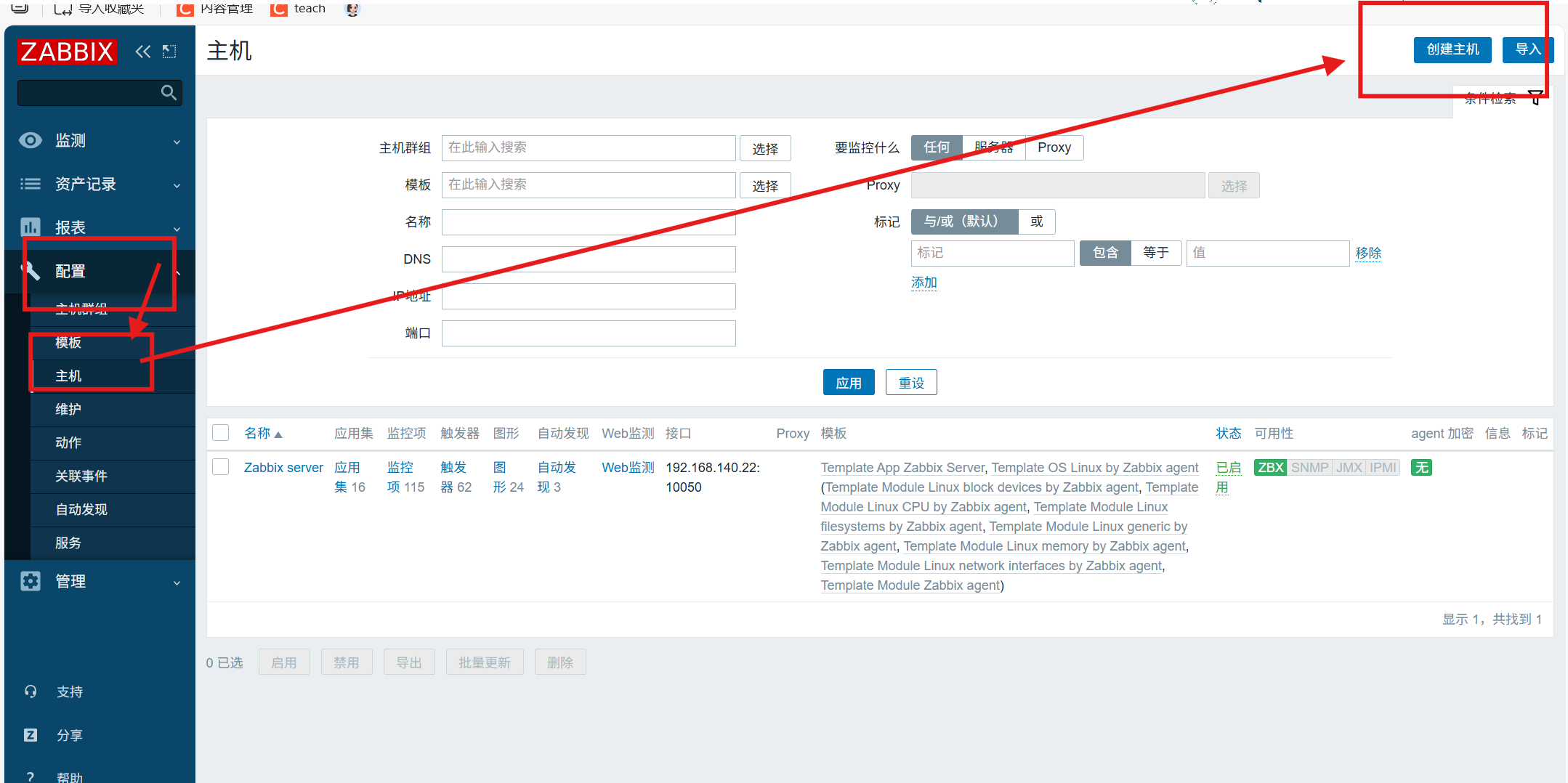
Task: Click the blue 应用 filter button
Action: pos(849,383)
